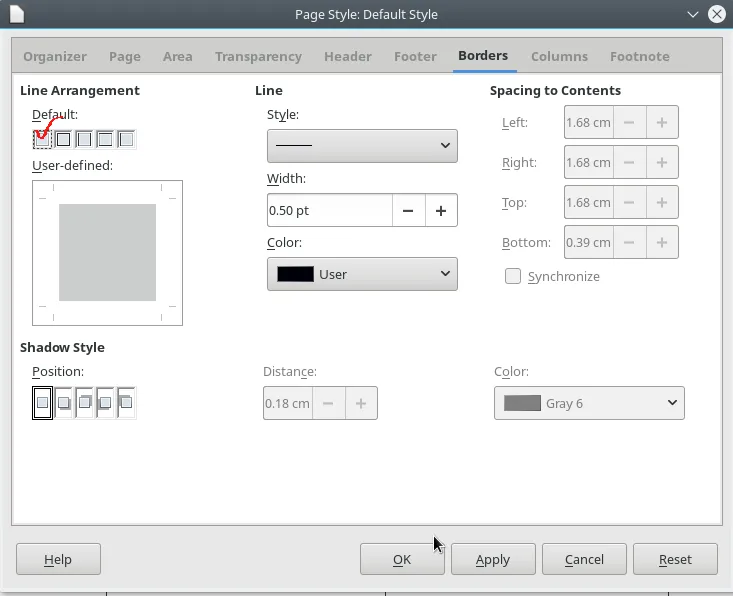The width and height of the screenshot is (733, 596).
Task: Click the document icon in the title bar
Action: coord(17,14)
